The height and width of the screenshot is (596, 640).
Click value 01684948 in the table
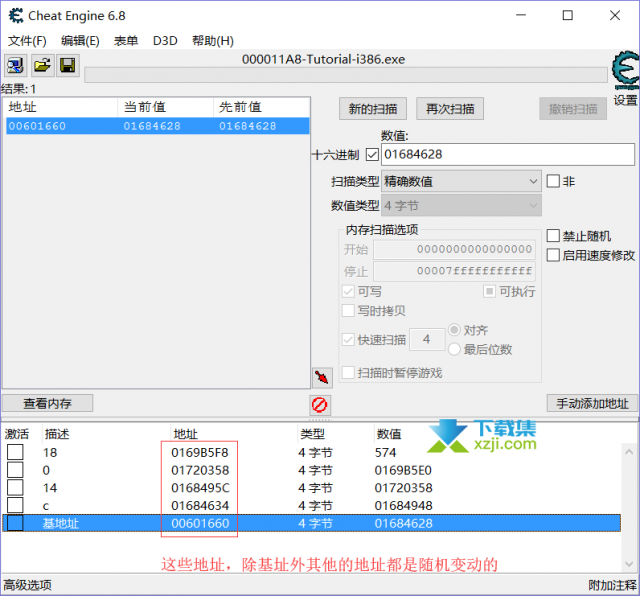point(403,505)
